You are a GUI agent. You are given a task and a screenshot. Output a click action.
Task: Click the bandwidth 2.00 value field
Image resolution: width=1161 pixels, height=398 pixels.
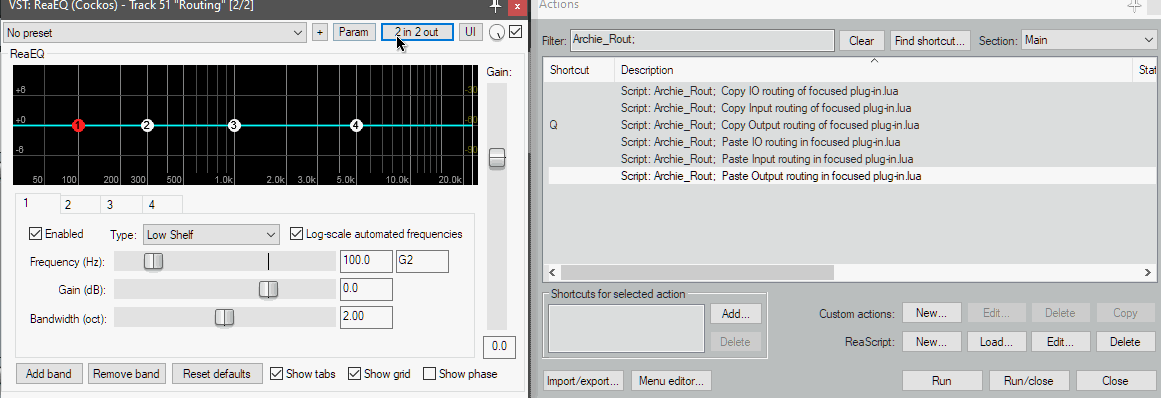(x=366, y=317)
